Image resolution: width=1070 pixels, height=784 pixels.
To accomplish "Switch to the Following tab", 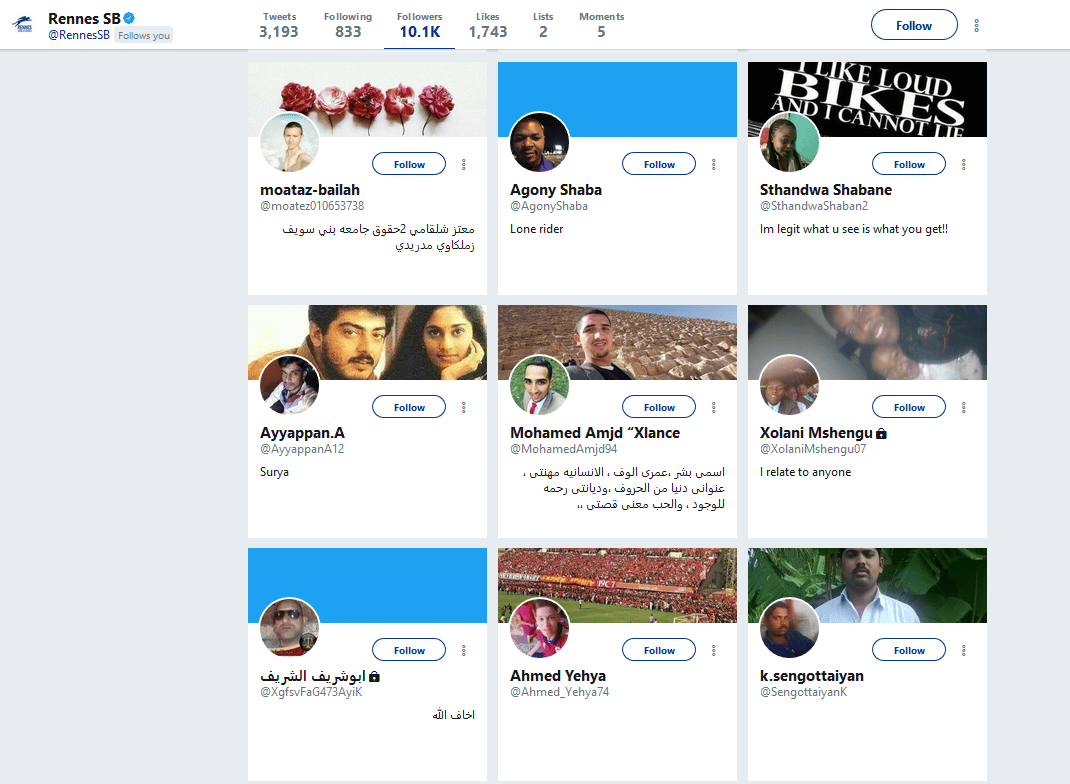I will [x=348, y=25].
